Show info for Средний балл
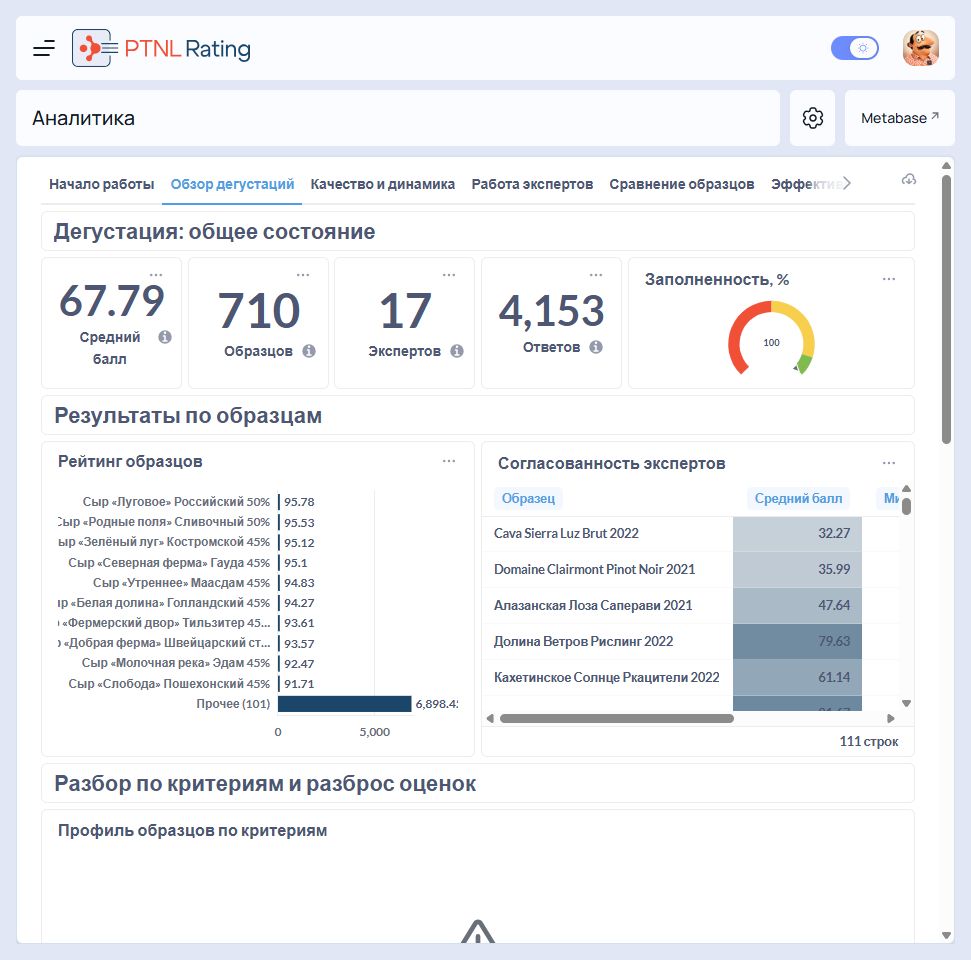 tap(165, 337)
